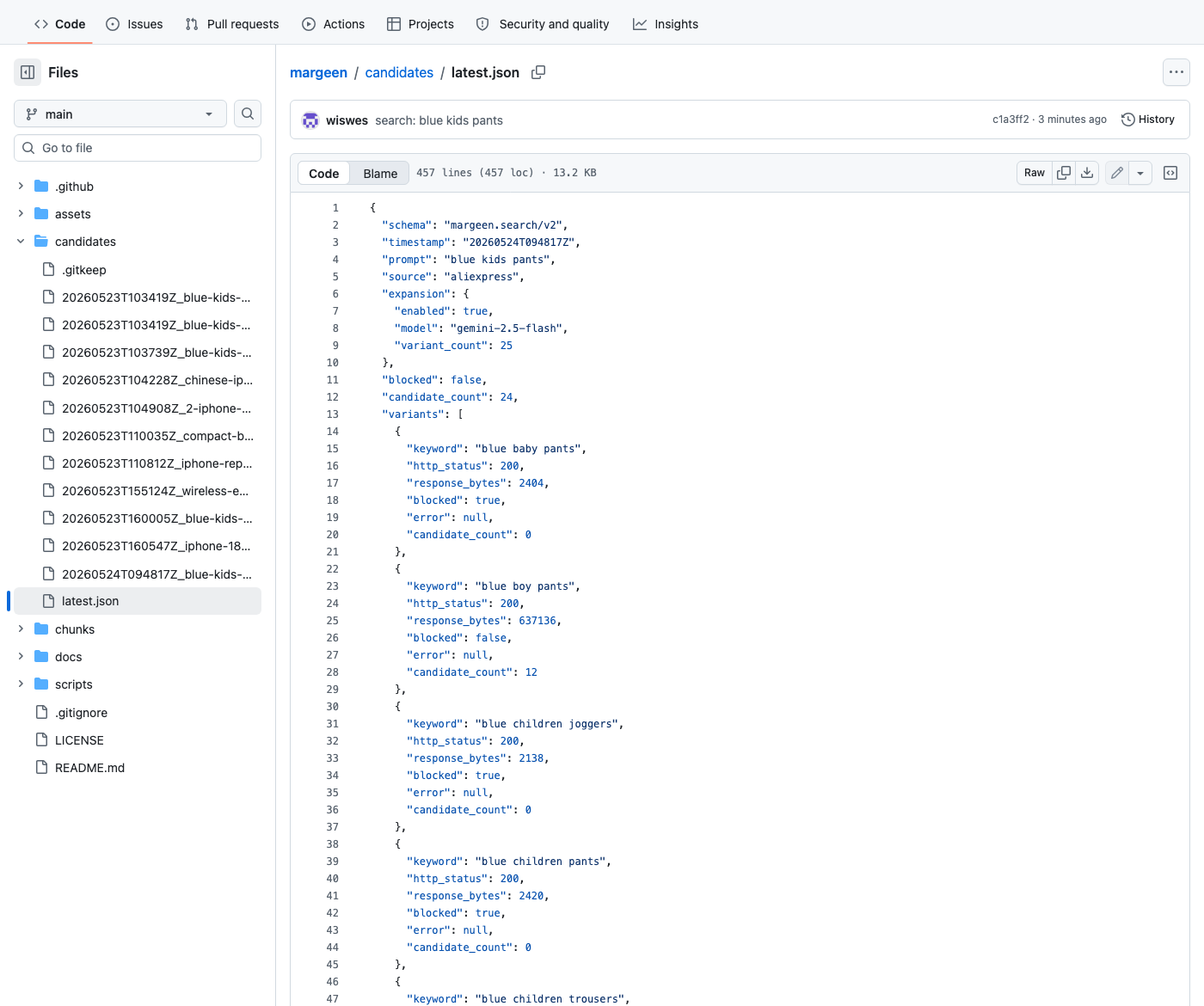Open the assets folder icon
Viewport: 1204px width, 1006px height.
(x=41, y=214)
